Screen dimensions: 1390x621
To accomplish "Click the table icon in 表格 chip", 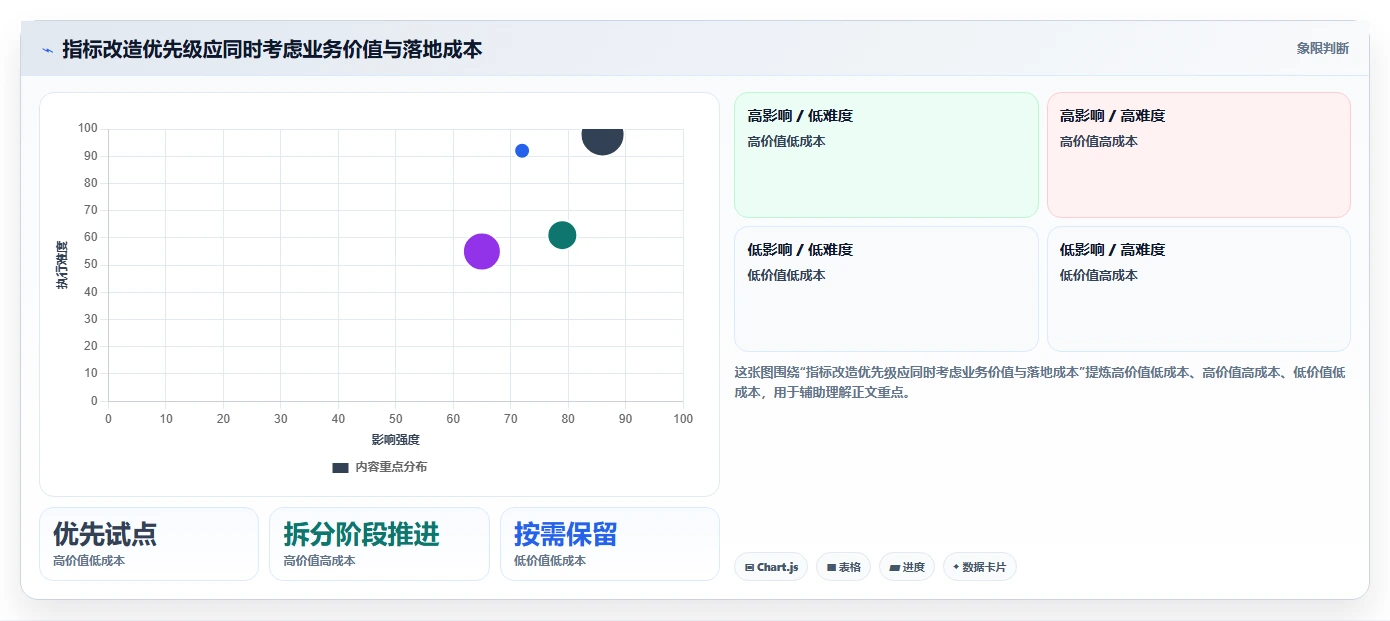I will [x=831, y=567].
